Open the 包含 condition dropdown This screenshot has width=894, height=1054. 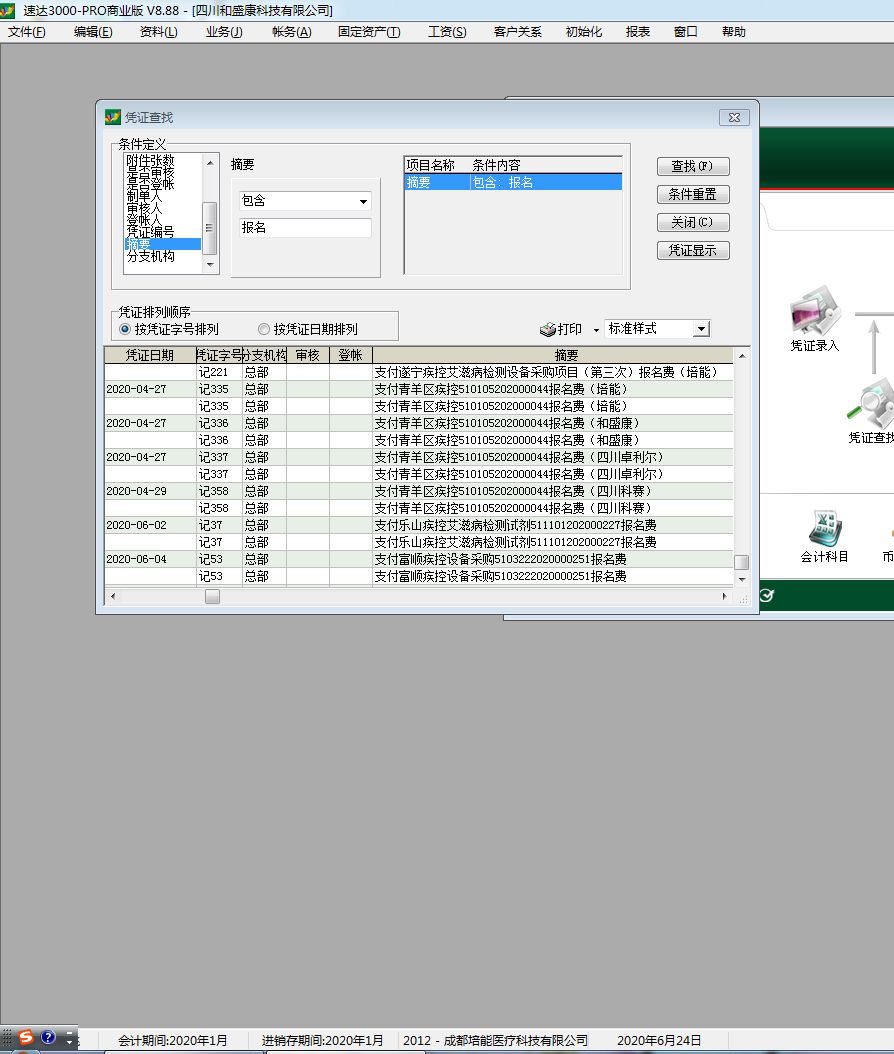[x=363, y=201]
